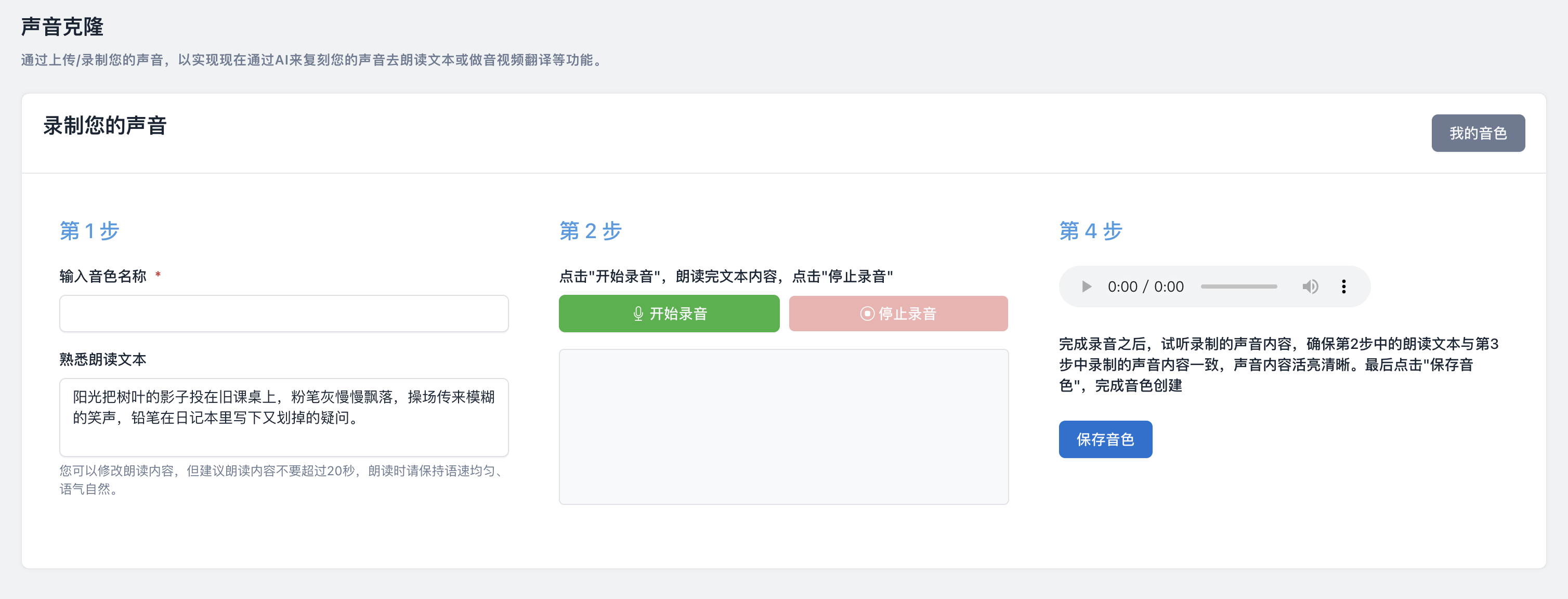Mute the audio player volume

tap(1310, 287)
